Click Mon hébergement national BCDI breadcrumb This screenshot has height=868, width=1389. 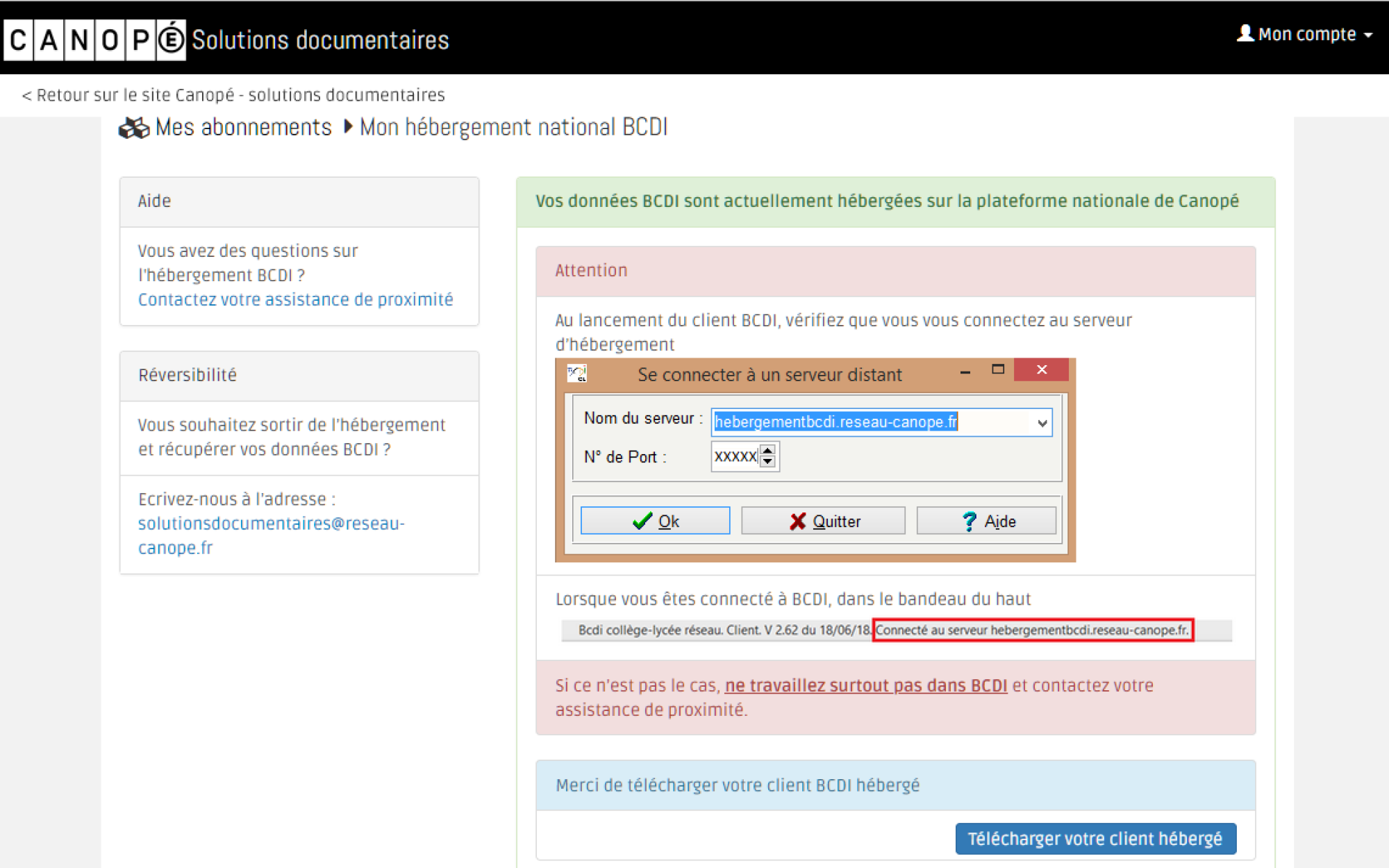click(x=513, y=127)
